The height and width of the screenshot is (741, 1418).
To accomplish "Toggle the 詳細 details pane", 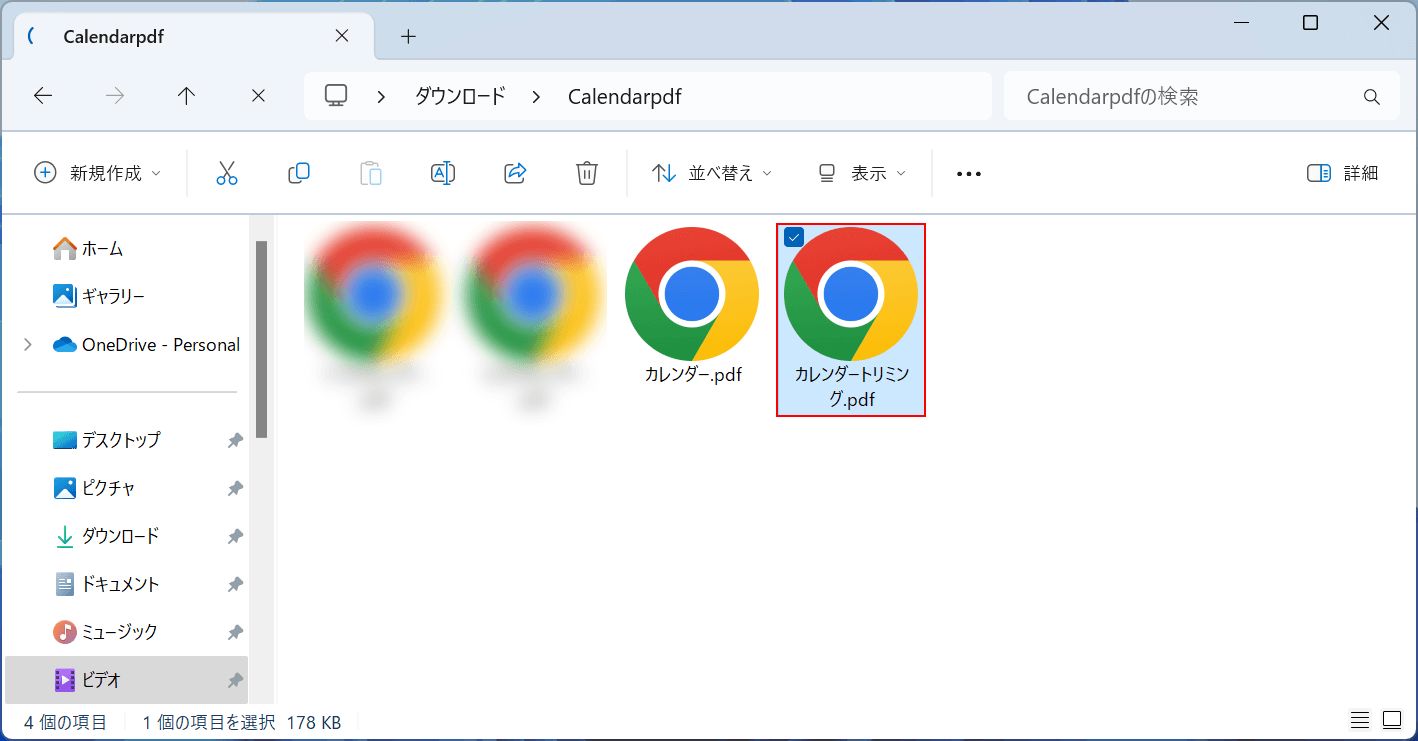I will 1342,173.
